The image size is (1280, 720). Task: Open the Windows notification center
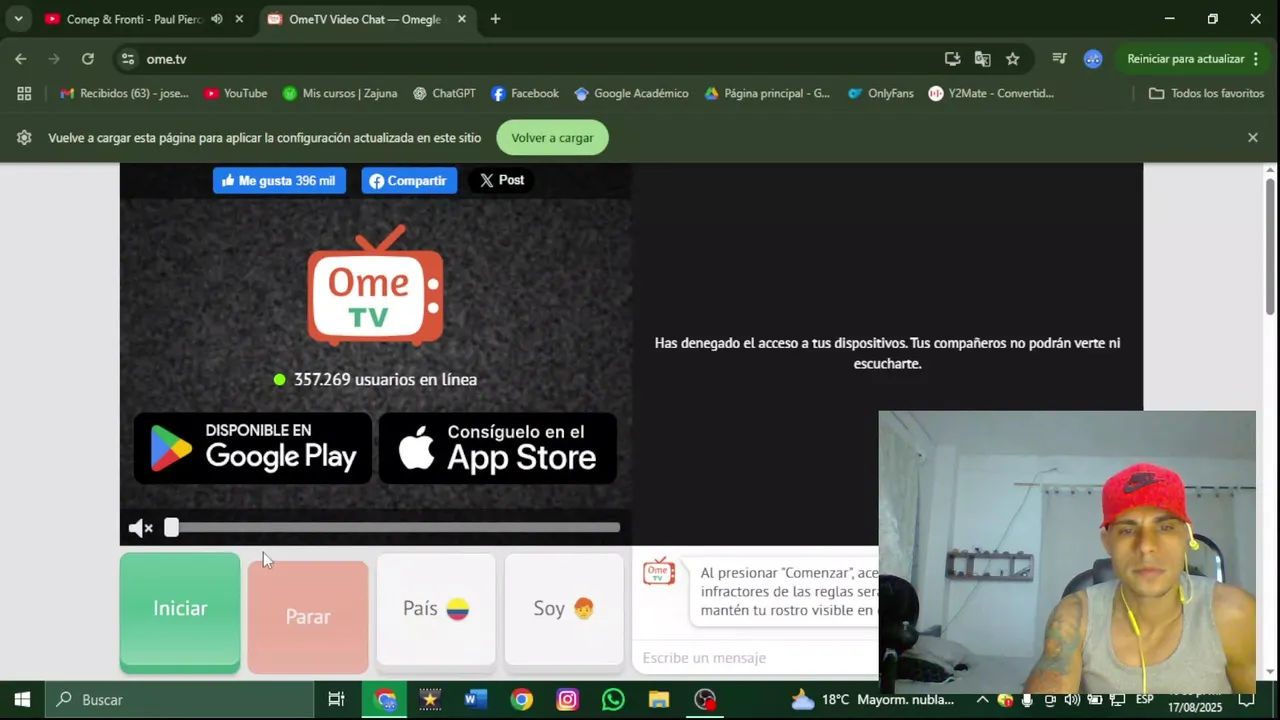(1246, 700)
